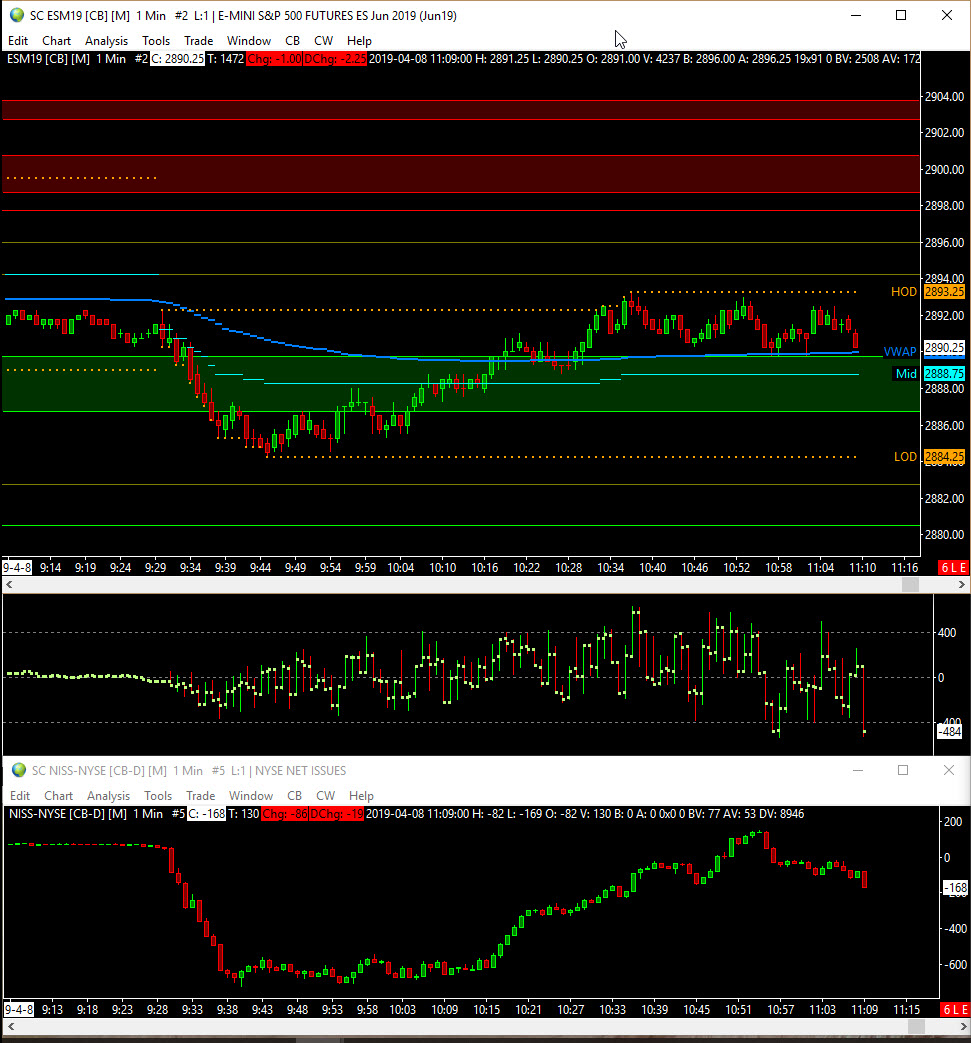Click the red 'Chg: -1.00' field in ESM19 header

click(x=273, y=59)
